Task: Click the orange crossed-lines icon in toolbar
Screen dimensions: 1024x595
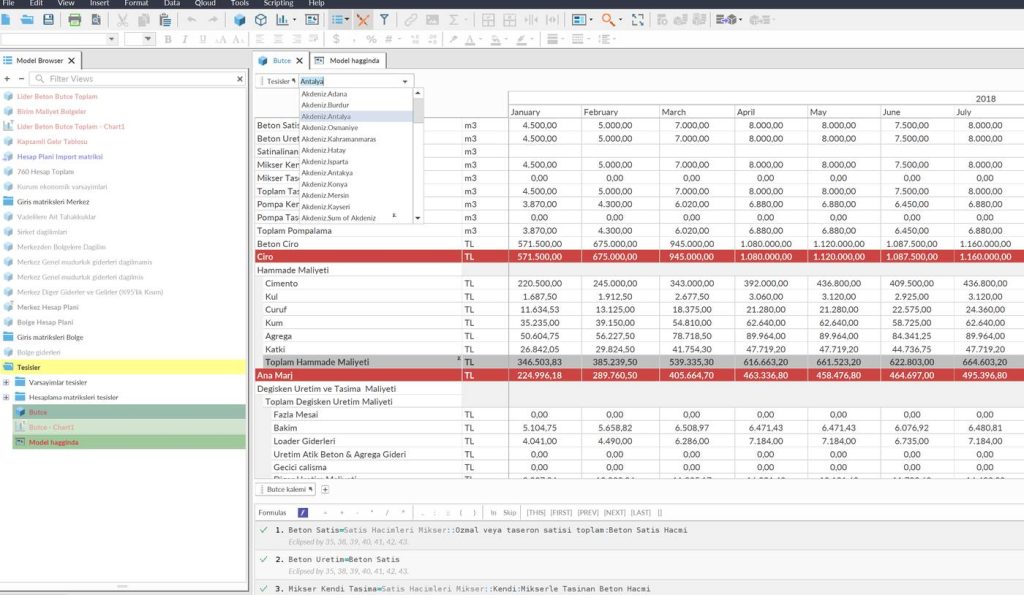Action: point(362,20)
